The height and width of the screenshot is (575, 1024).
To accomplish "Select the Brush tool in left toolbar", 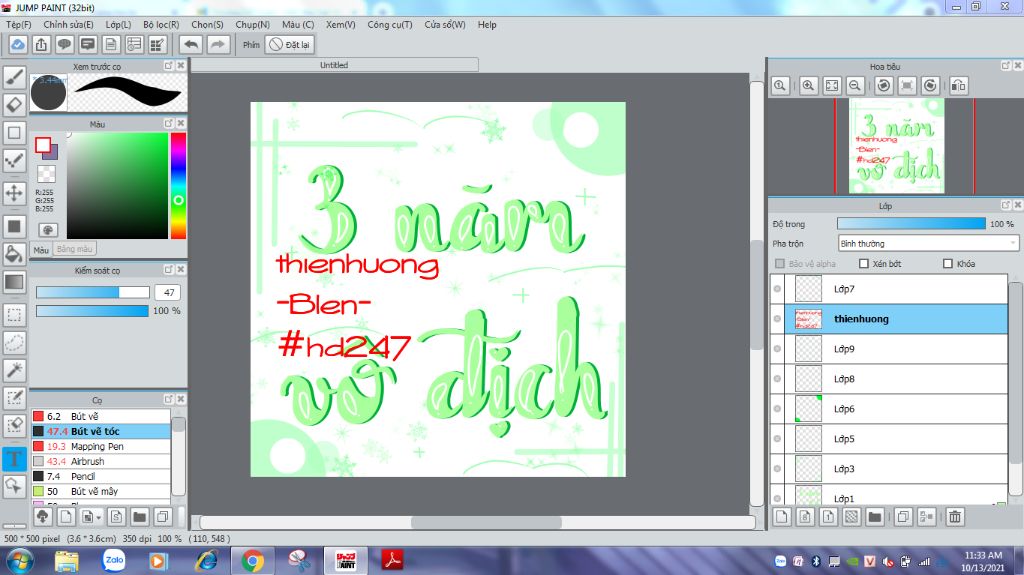I will pyautogui.click(x=14, y=77).
